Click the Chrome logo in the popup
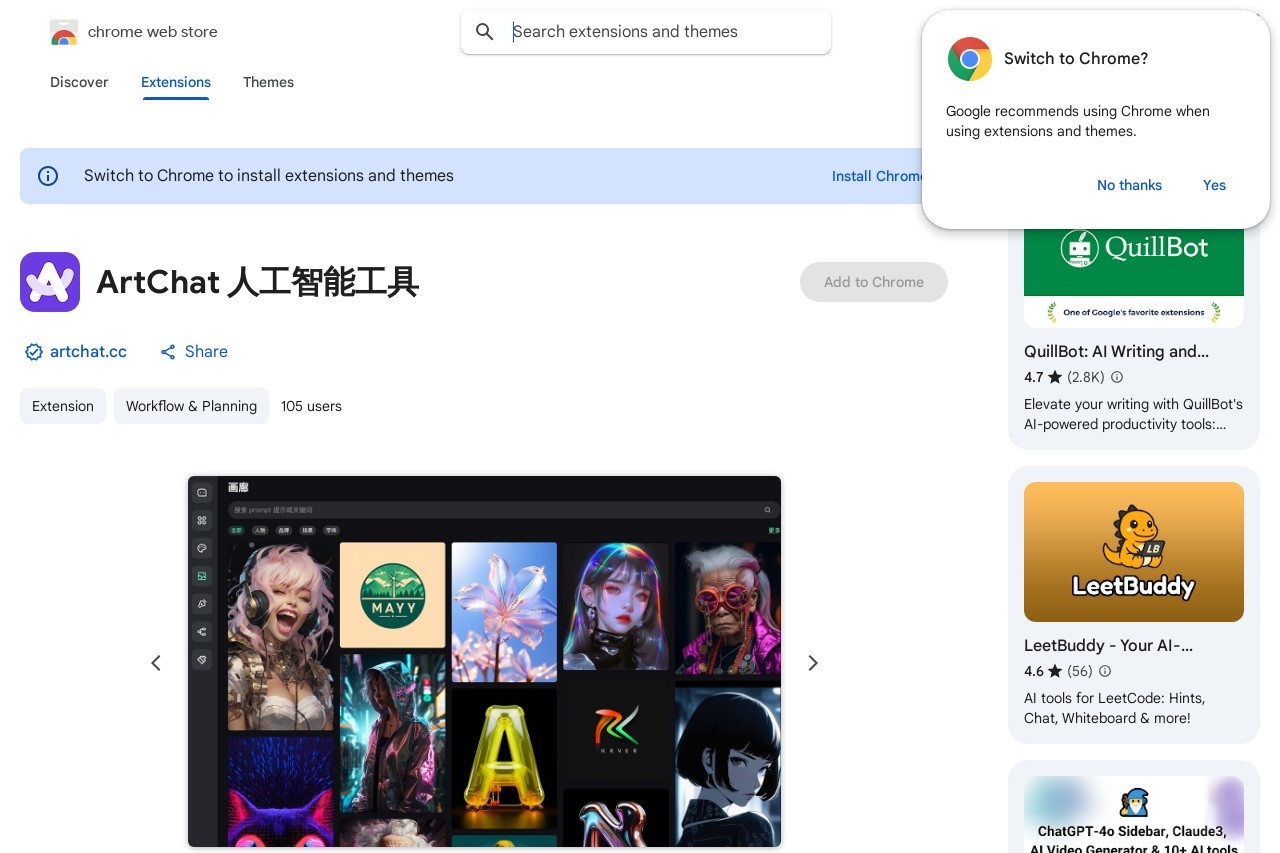Viewport: 1280px width, 853px height. [x=969, y=59]
